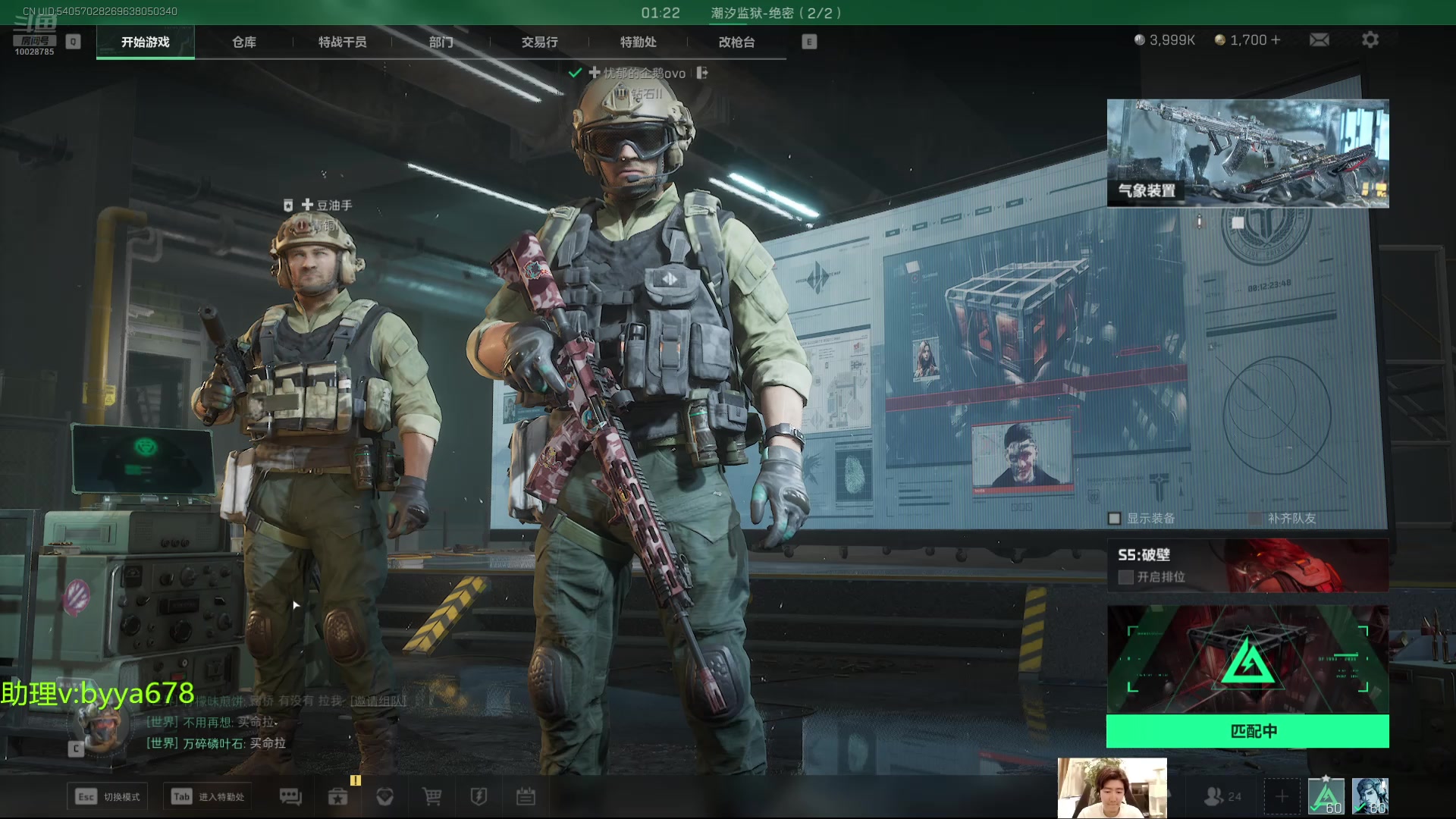Click the E key icon after 改枪台
Screen dimensions: 1456x819
point(809,42)
